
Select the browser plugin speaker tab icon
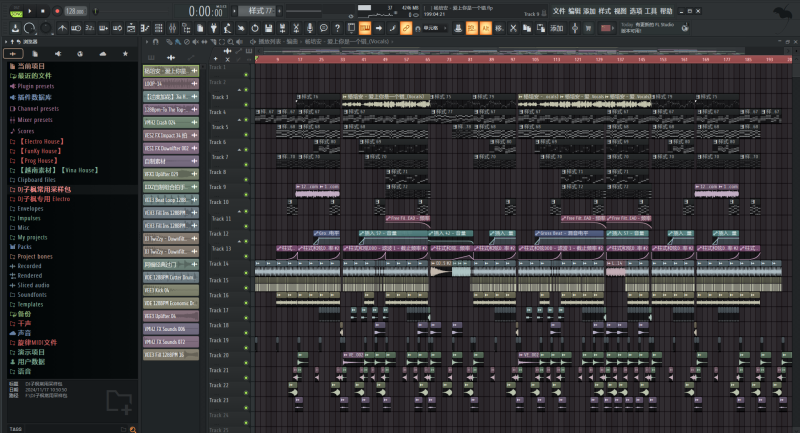coord(58,54)
